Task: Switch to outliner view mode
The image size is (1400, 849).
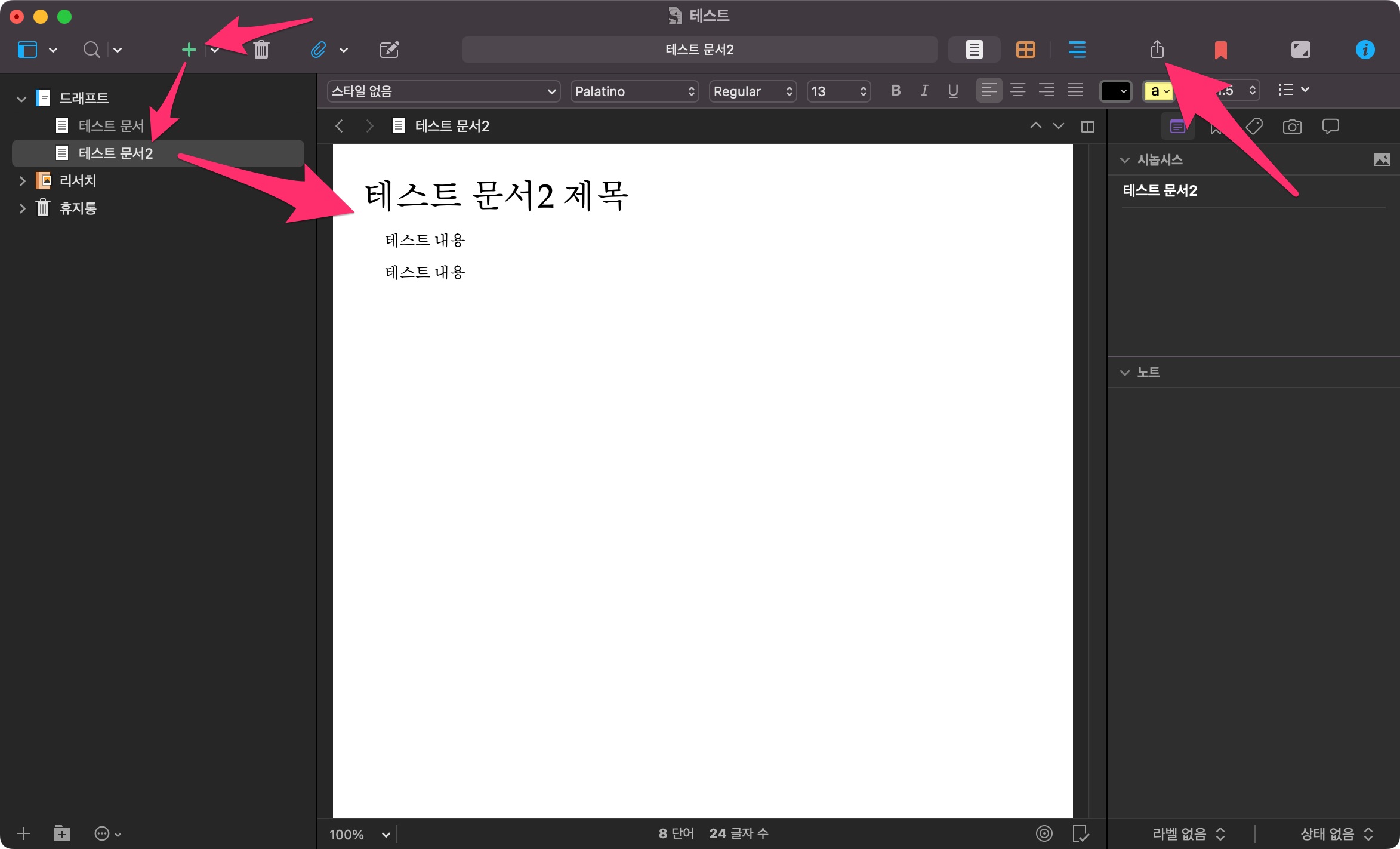Action: click(x=1077, y=50)
